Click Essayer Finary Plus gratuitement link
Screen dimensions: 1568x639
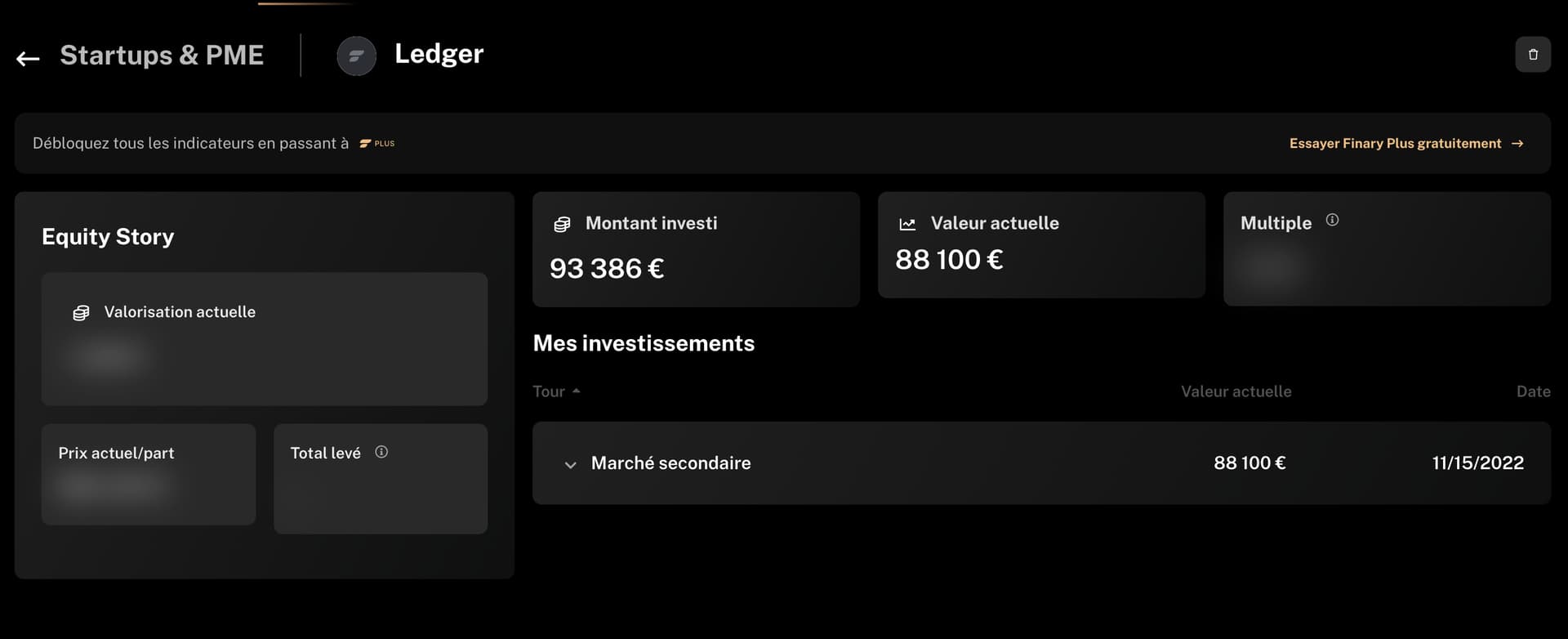pos(1395,144)
